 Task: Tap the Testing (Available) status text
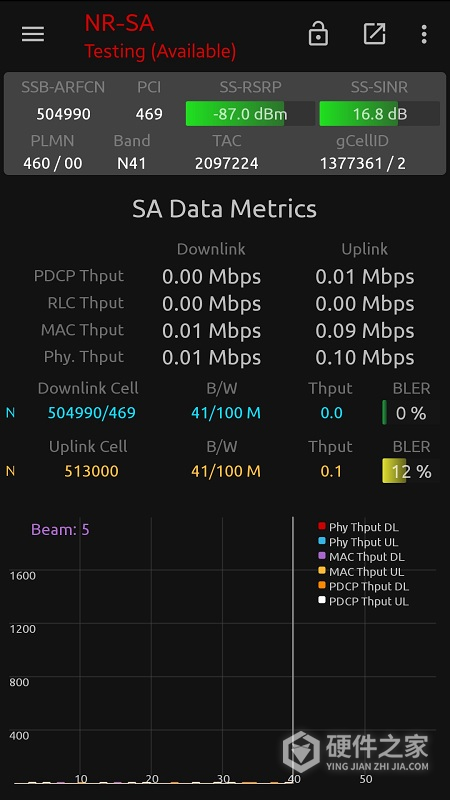tap(160, 51)
